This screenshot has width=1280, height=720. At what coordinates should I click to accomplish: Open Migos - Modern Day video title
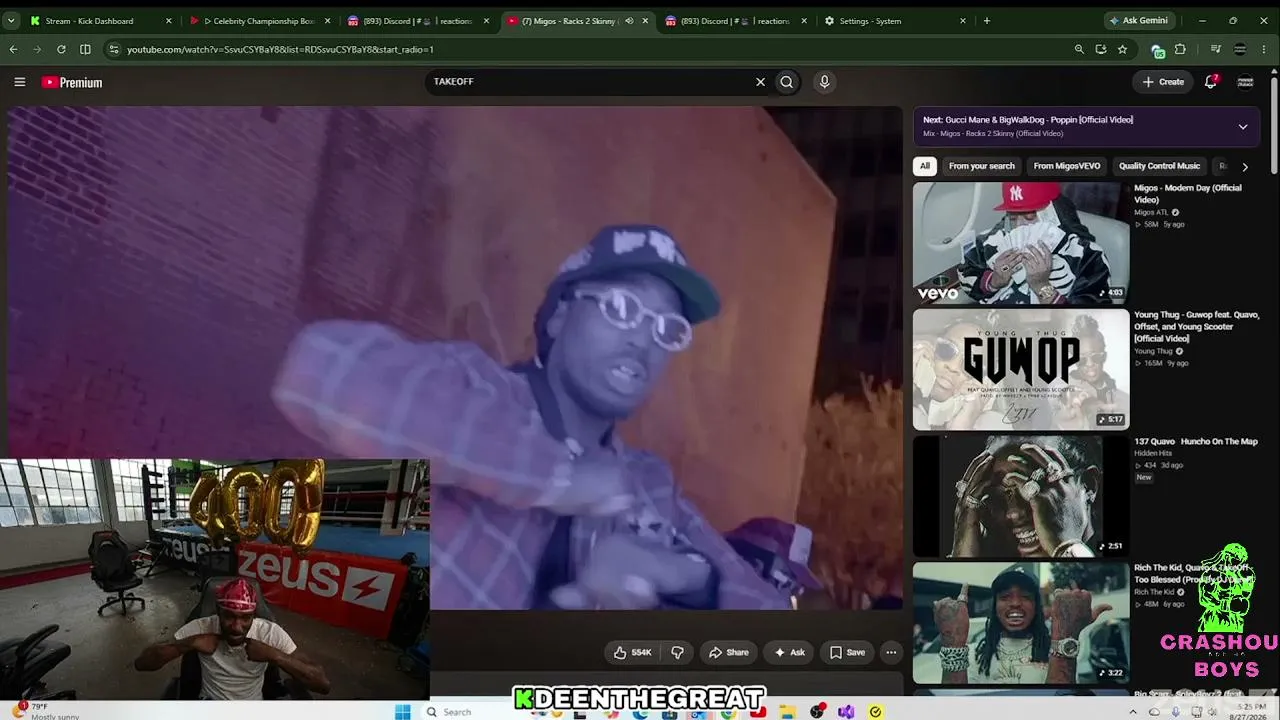click(x=1188, y=194)
